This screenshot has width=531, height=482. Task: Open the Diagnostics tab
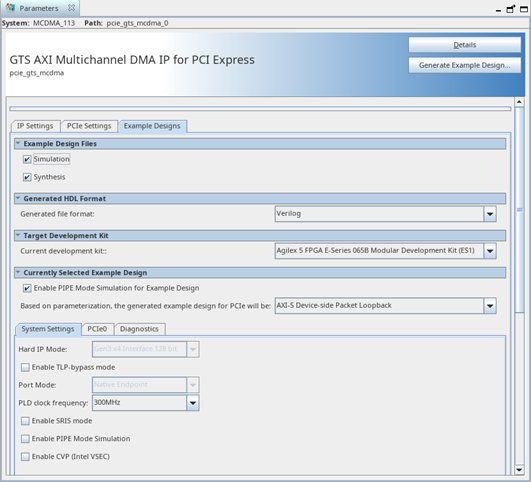coord(140,329)
